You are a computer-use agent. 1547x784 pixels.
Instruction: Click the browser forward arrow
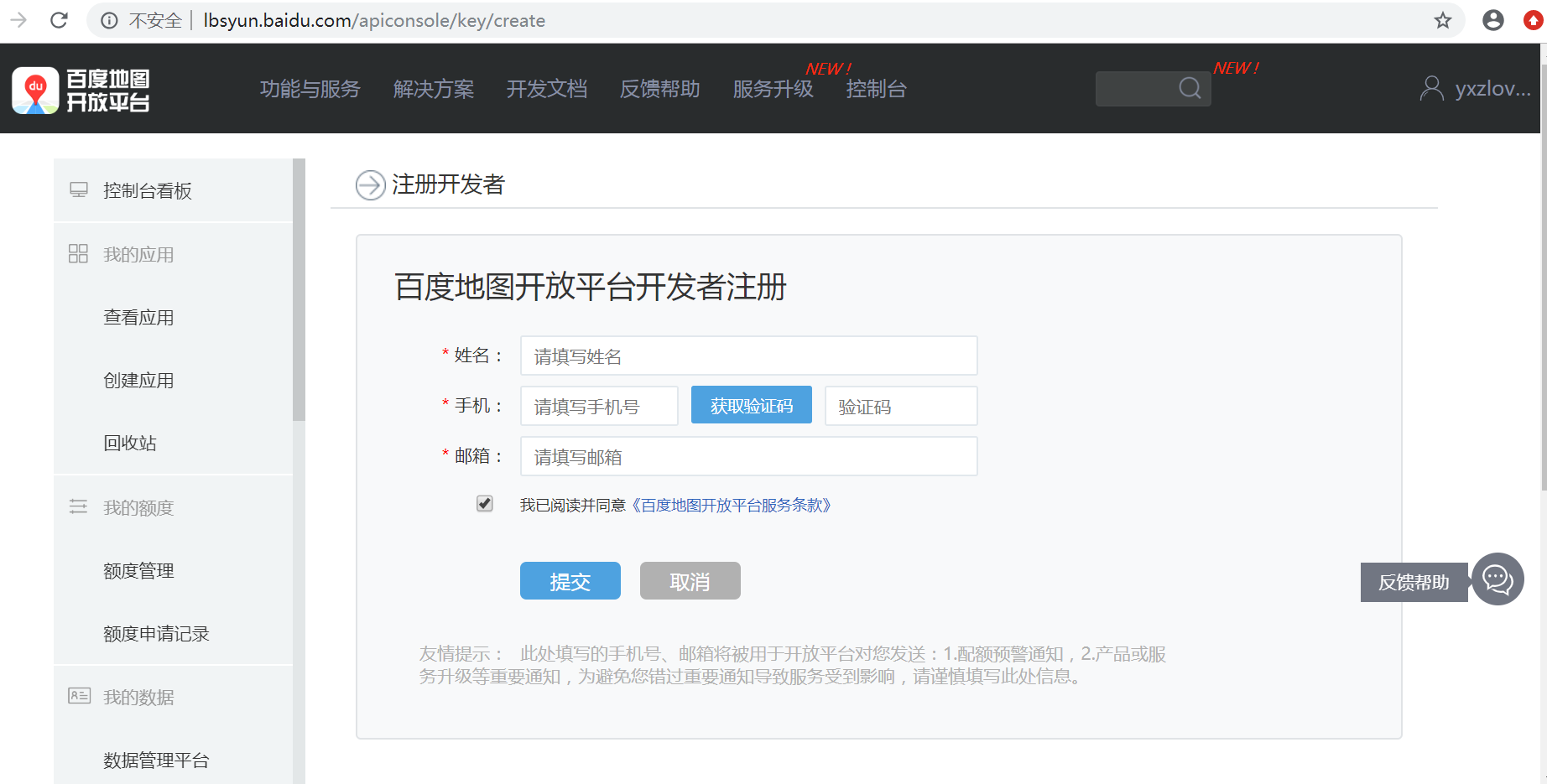click(x=18, y=20)
